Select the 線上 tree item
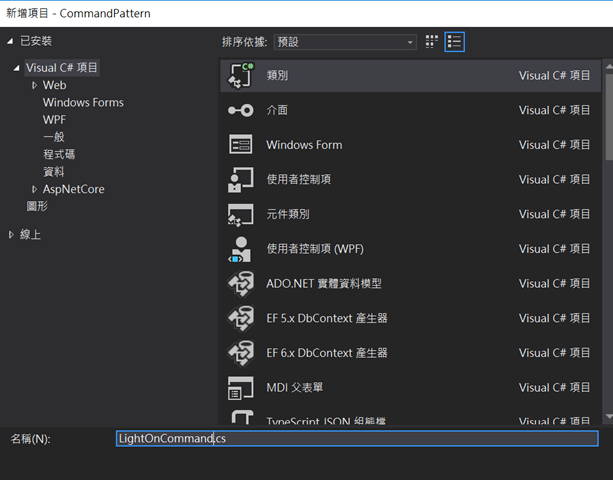The width and height of the screenshot is (613, 480). (x=30, y=235)
